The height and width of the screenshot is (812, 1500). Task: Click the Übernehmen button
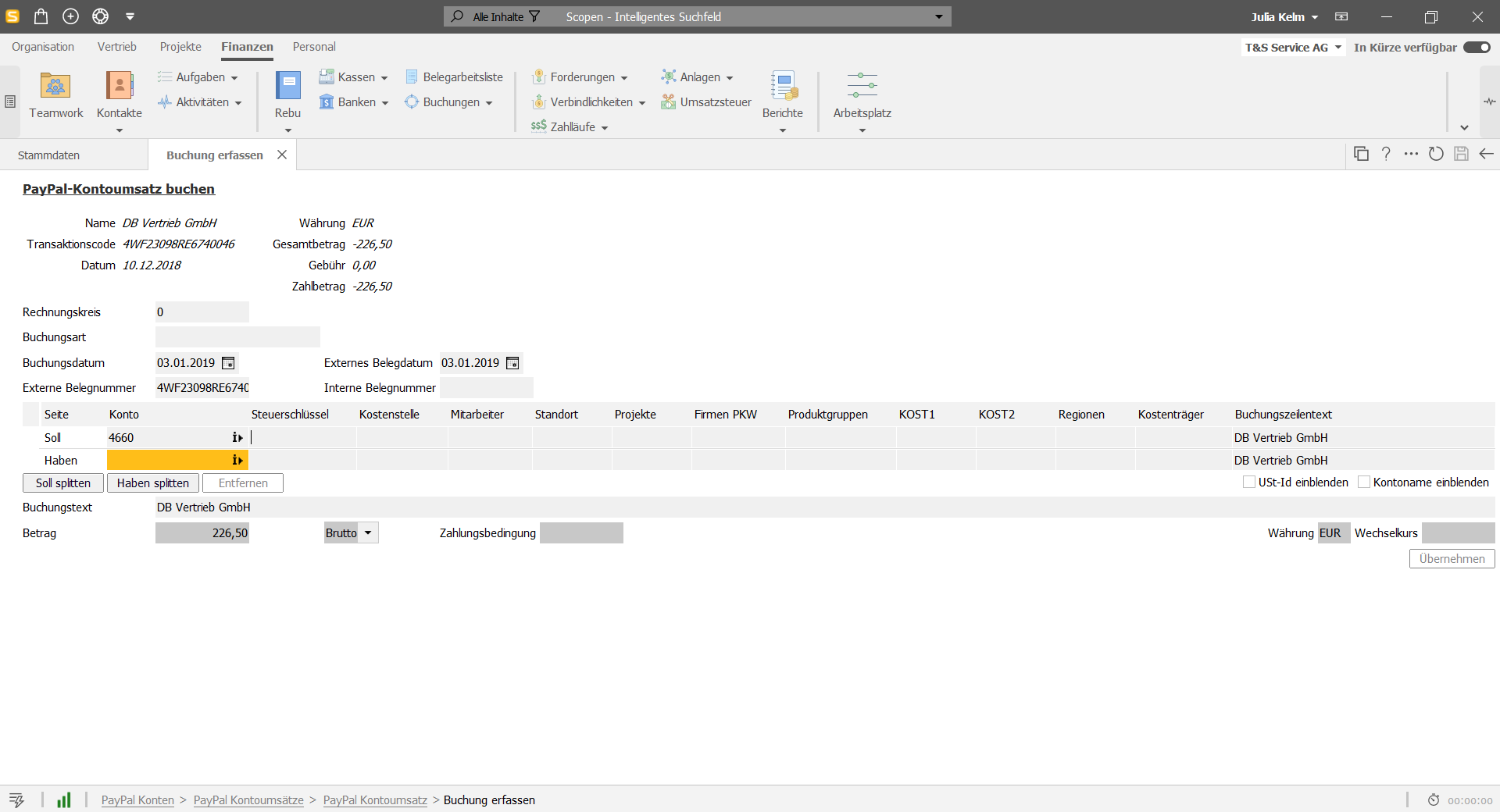(1452, 559)
